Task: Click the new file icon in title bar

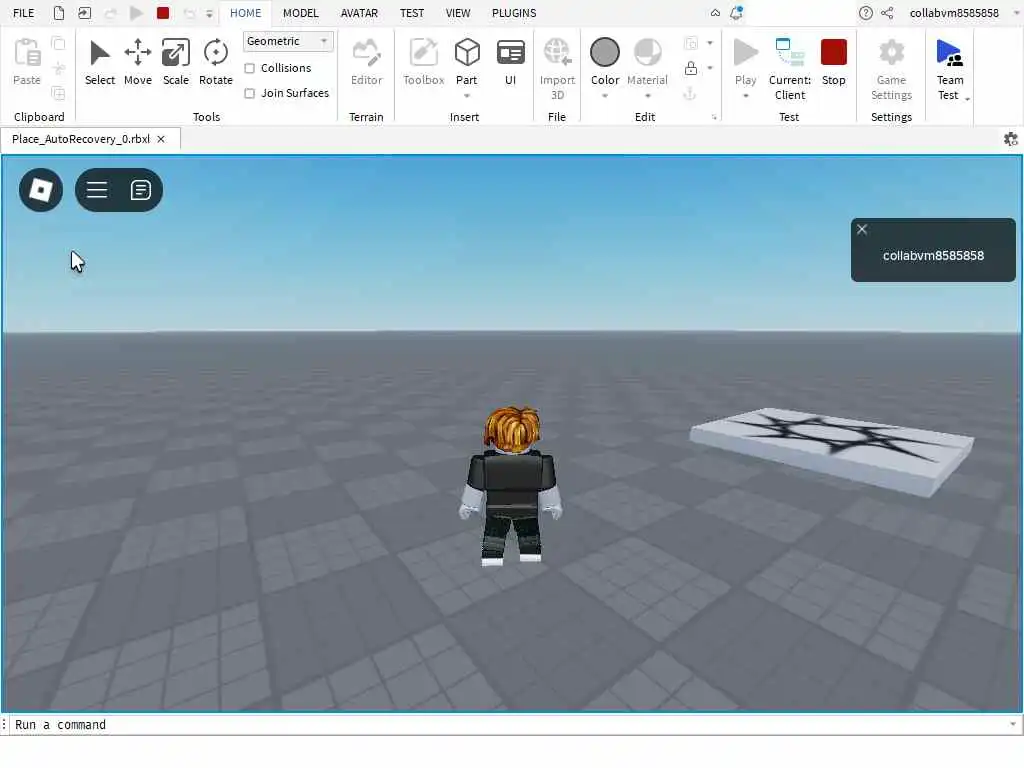Action: (x=59, y=13)
